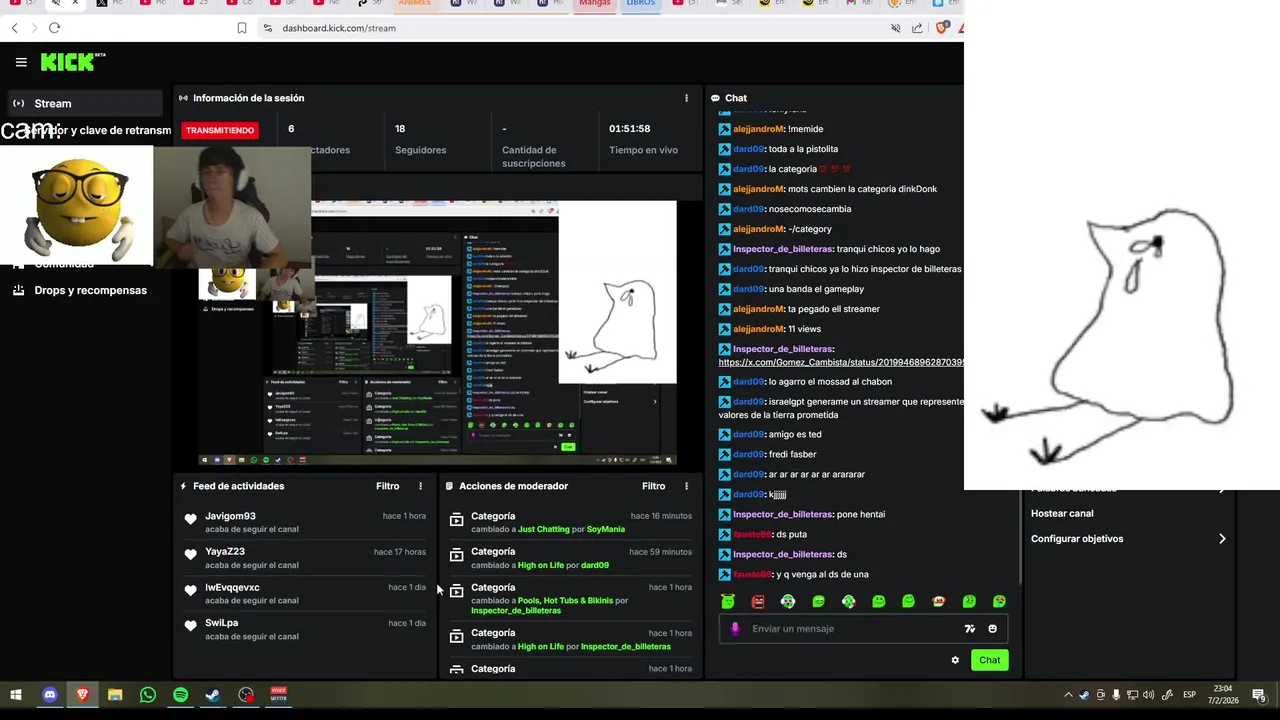Open the emoji picker in chat input
Image resolution: width=1280 pixels, height=720 pixels.
(992, 629)
